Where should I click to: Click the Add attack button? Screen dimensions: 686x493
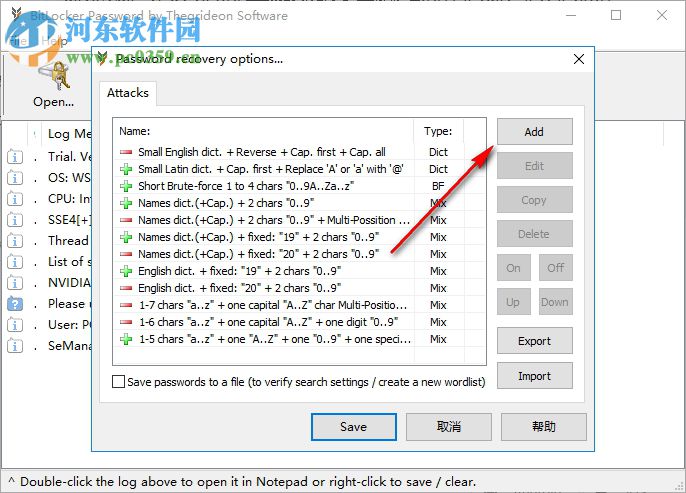point(534,132)
